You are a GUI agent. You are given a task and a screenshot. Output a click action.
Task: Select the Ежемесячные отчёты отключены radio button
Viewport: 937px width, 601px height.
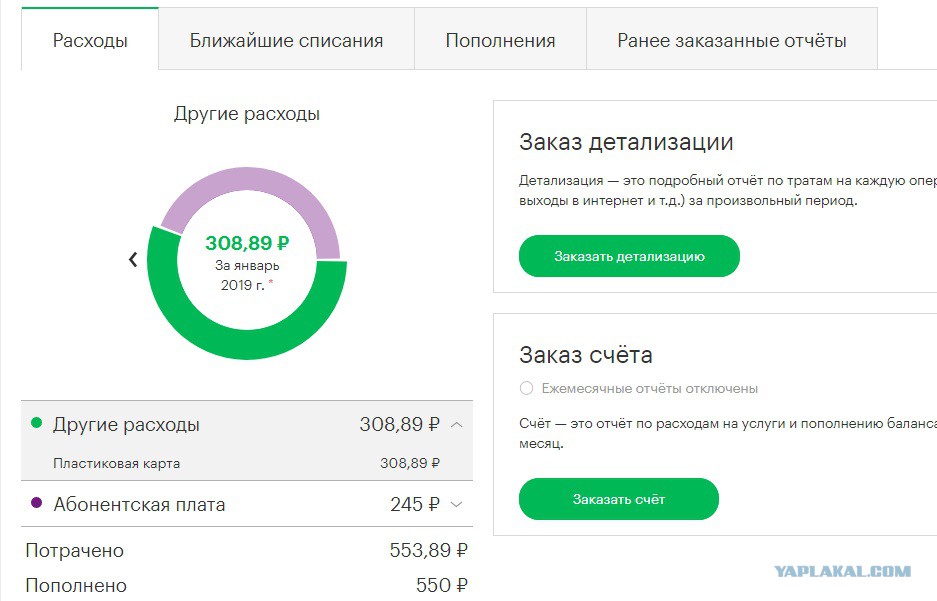point(526,388)
